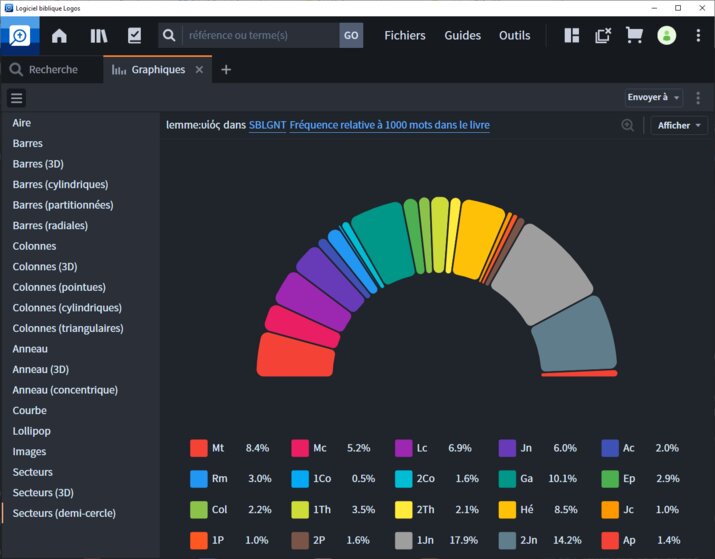Focus the référence ou terme(s) input field
The width and height of the screenshot is (715, 559).
(261, 36)
